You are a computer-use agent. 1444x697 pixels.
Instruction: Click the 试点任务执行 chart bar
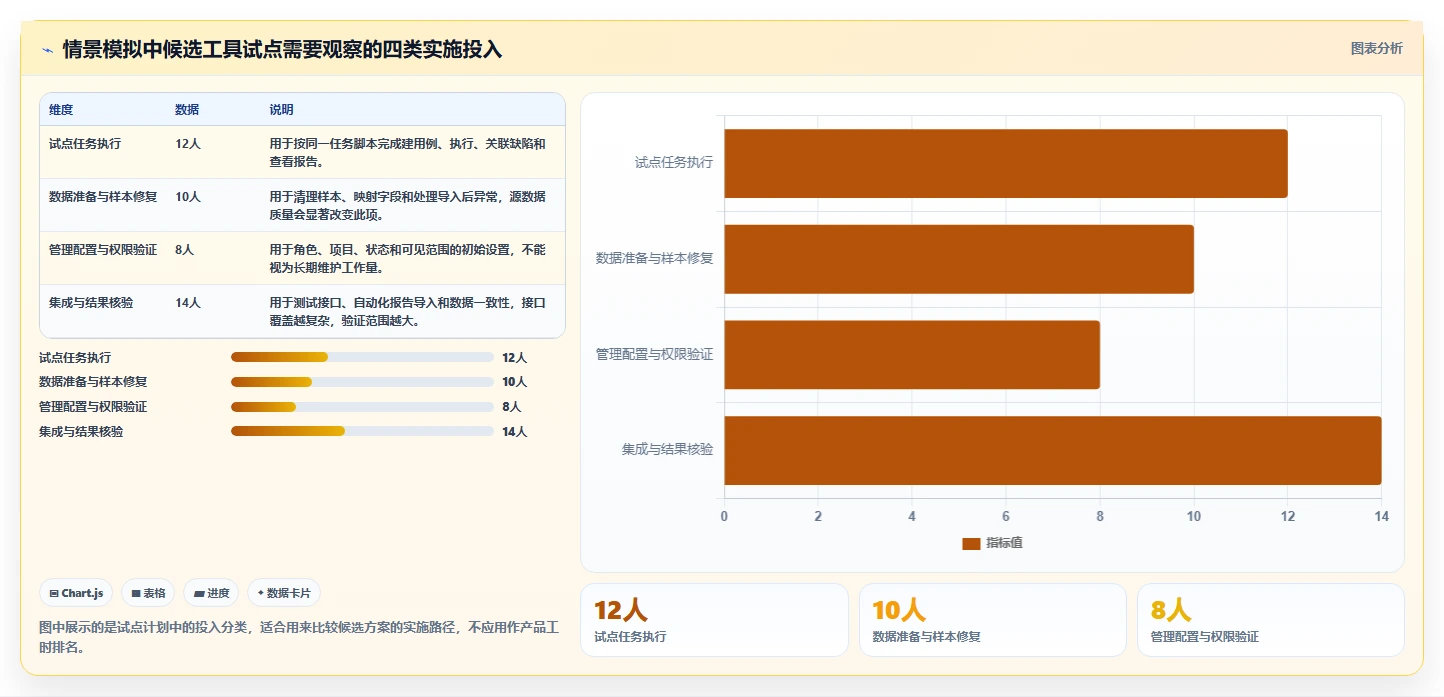[x=1006, y=163]
